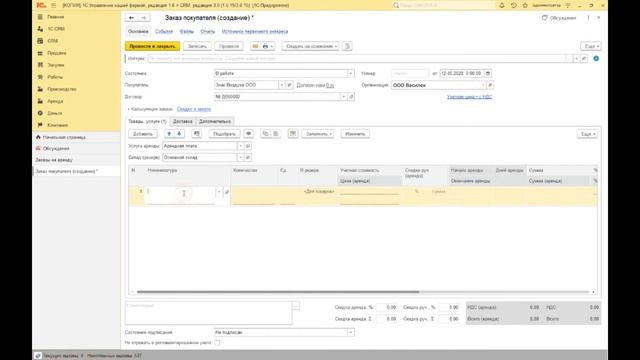This screenshot has height=360, width=640.
Task: Switch to the 'Доставка' tab
Action: tap(182, 122)
